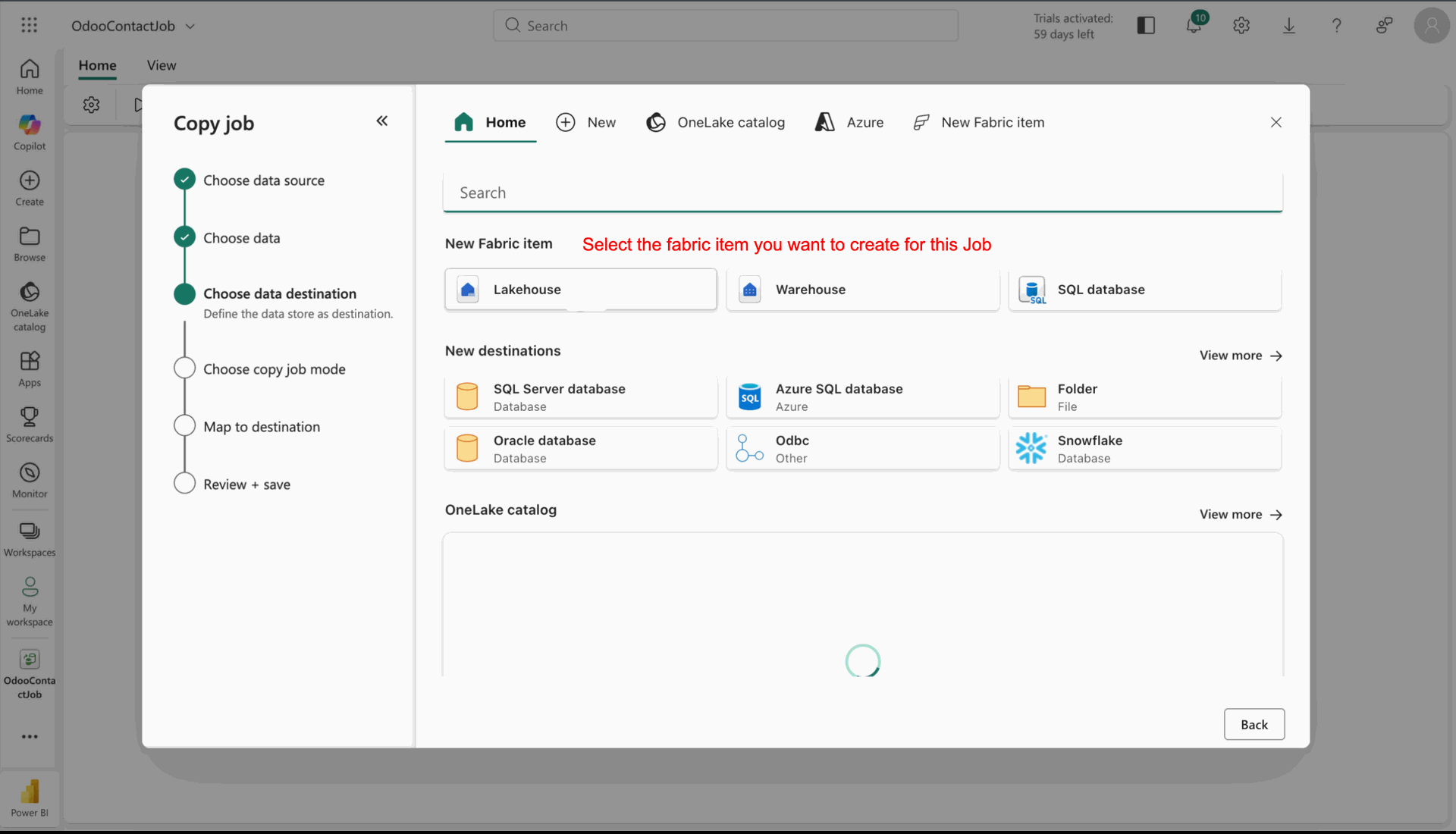This screenshot has height=834, width=1456.
Task: Select the 'Choose copy job mode' step
Action: [274, 369]
